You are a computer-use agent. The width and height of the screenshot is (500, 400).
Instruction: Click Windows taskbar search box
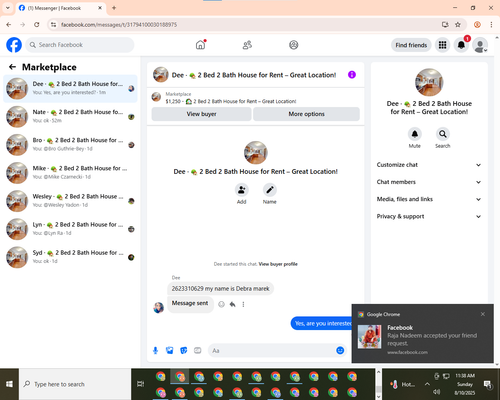coord(75,384)
